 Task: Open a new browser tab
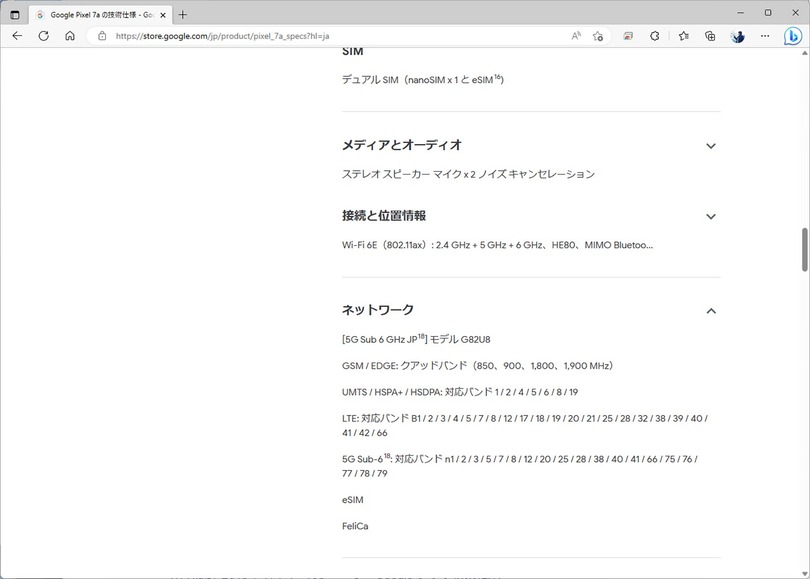(182, 15)
